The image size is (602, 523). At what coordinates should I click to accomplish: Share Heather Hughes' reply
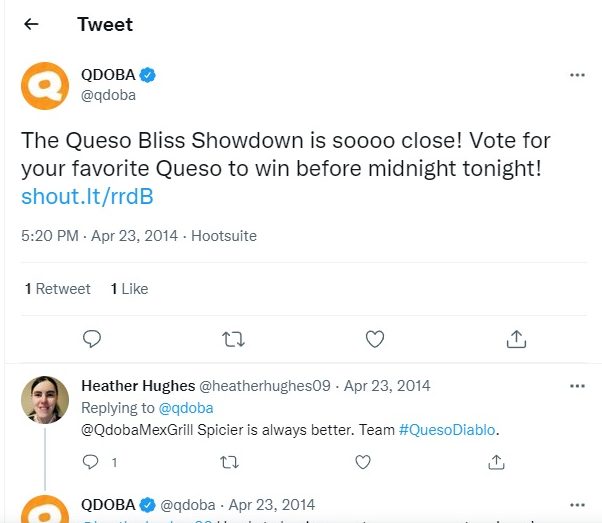496,462
